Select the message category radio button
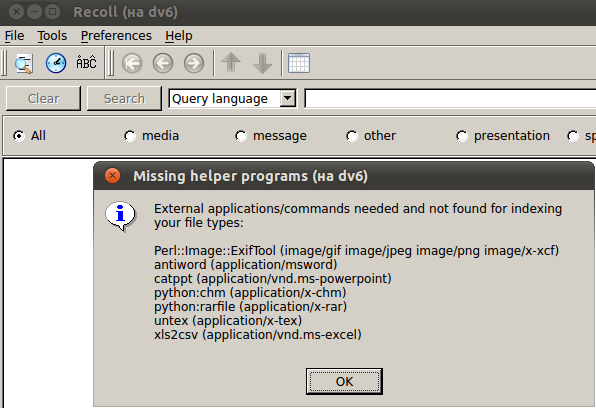Image resolution: width=596 pixels, height=408 pixels. (241, 136)
